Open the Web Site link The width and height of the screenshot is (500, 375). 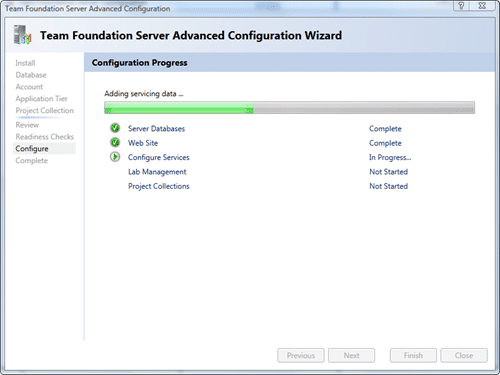[x=143, y=143]
